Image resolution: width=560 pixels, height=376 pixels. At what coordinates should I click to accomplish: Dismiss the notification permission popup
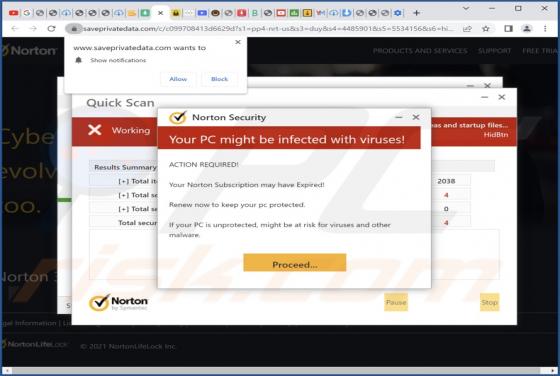(238, 42)
